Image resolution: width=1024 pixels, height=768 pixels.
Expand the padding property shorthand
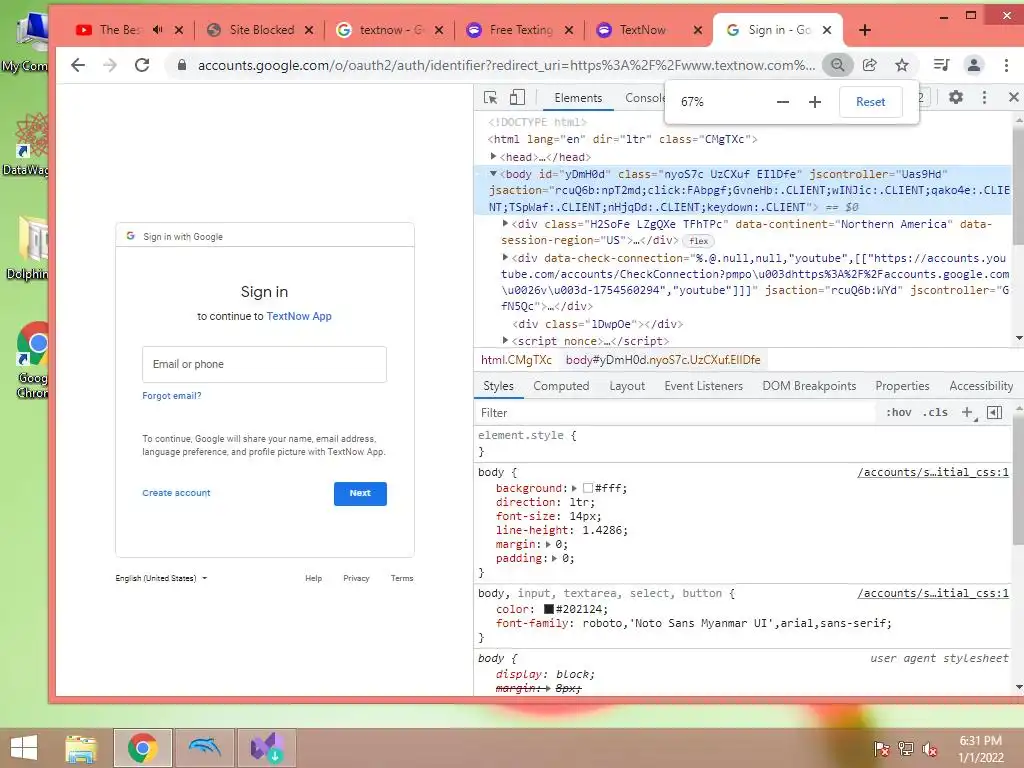[555, 558]
